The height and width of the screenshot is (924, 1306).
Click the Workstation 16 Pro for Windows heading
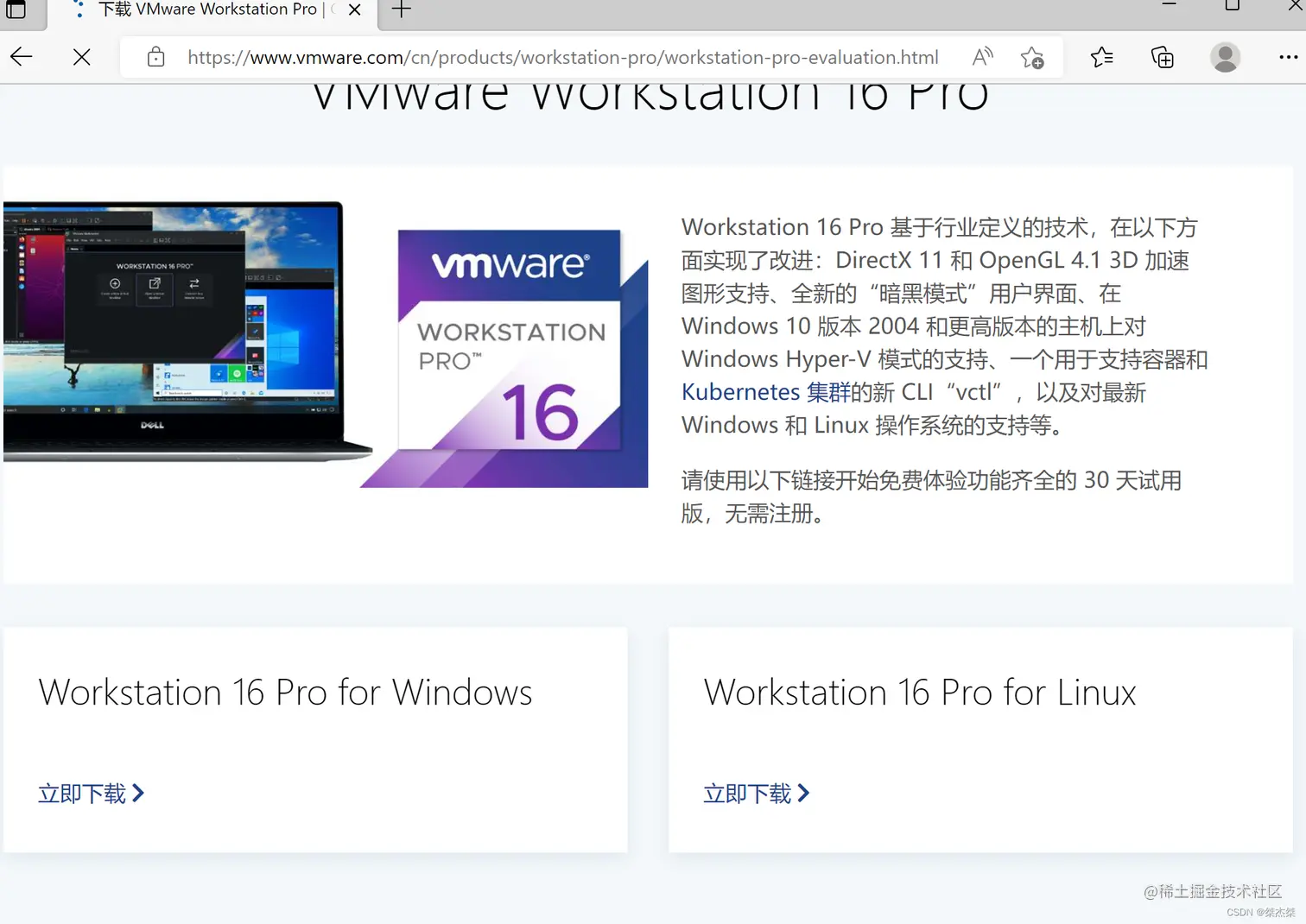285,693
